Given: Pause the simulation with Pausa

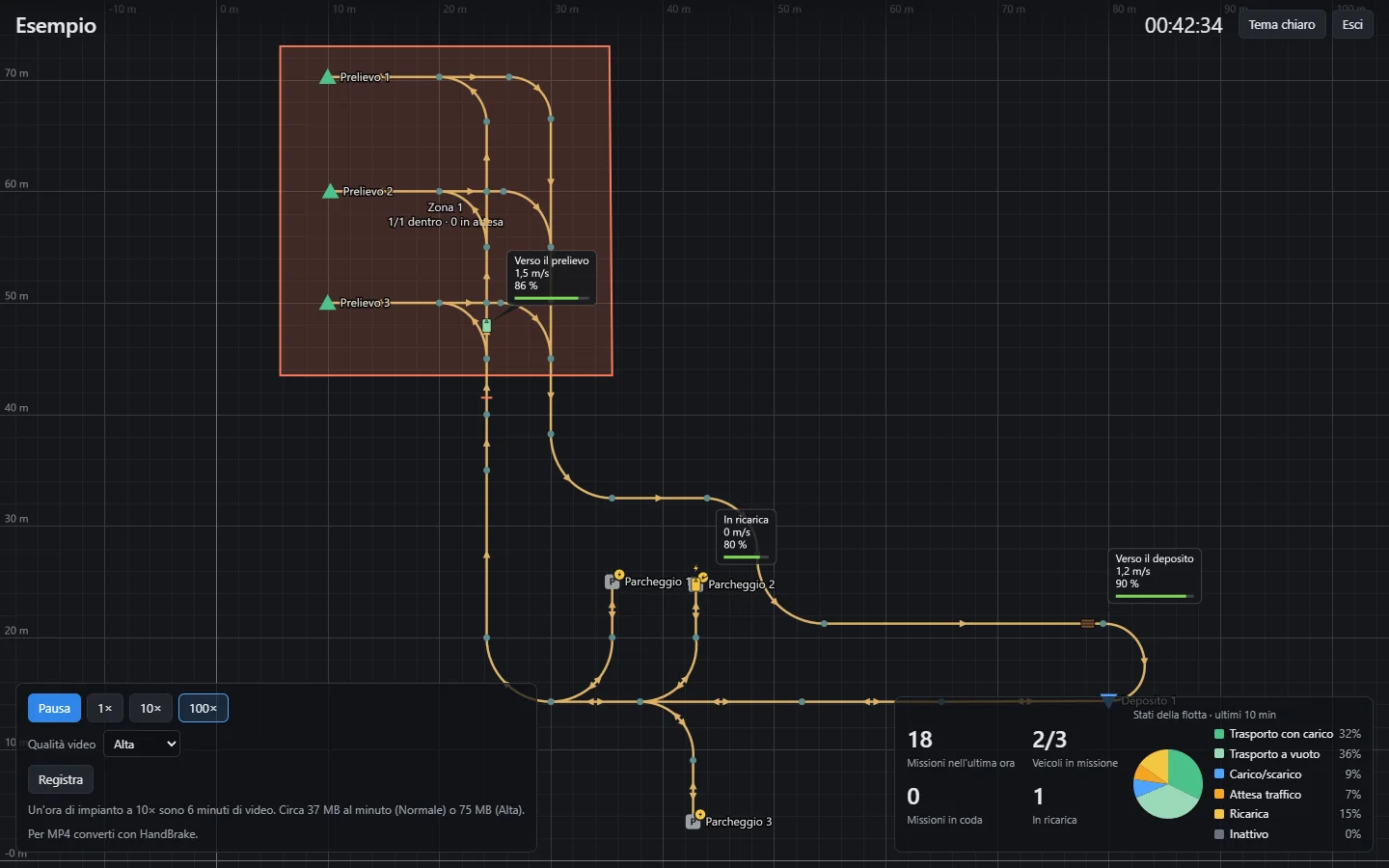Looking at the screenshot, I should [x=54, y=708].
